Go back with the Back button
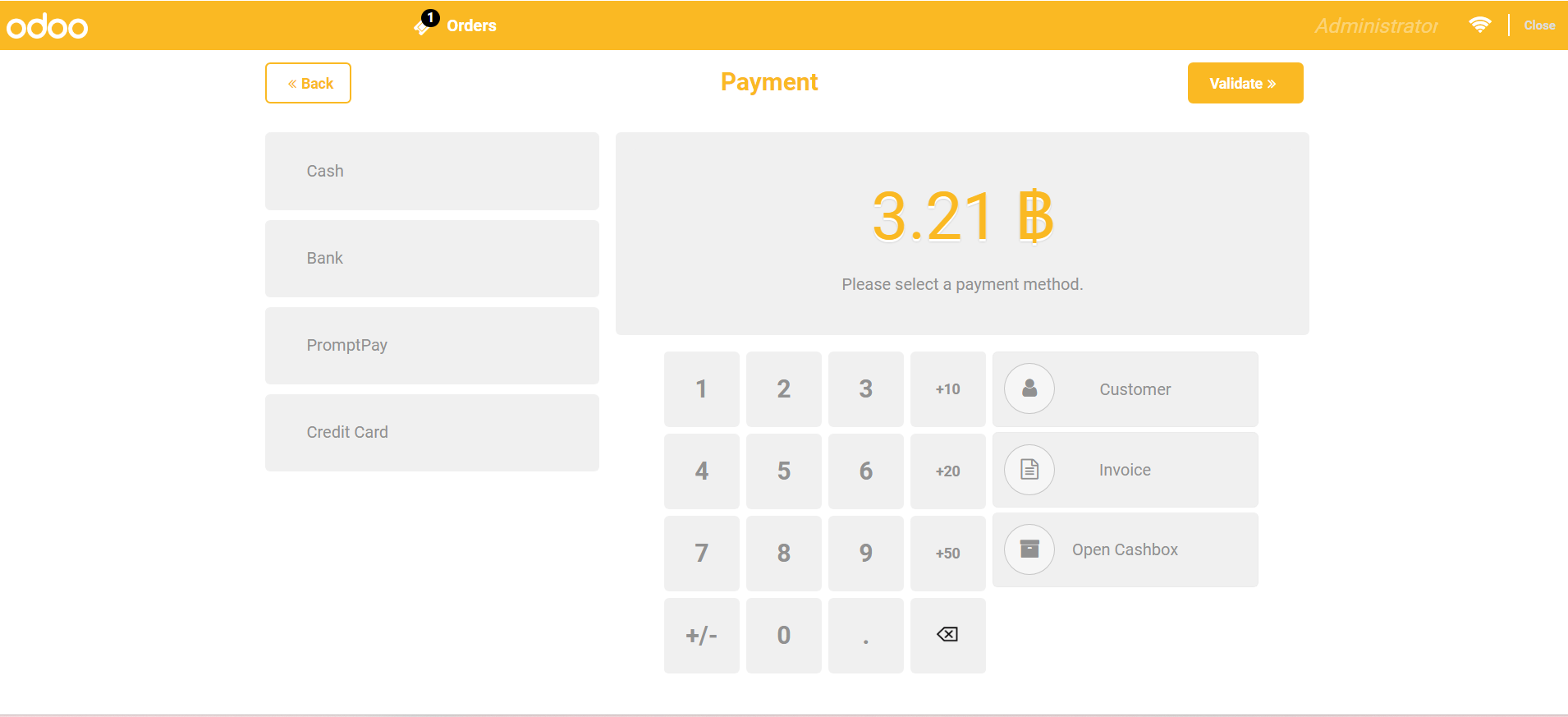The width and height of the screenshot is (1568, 717). tap(308, 83)
